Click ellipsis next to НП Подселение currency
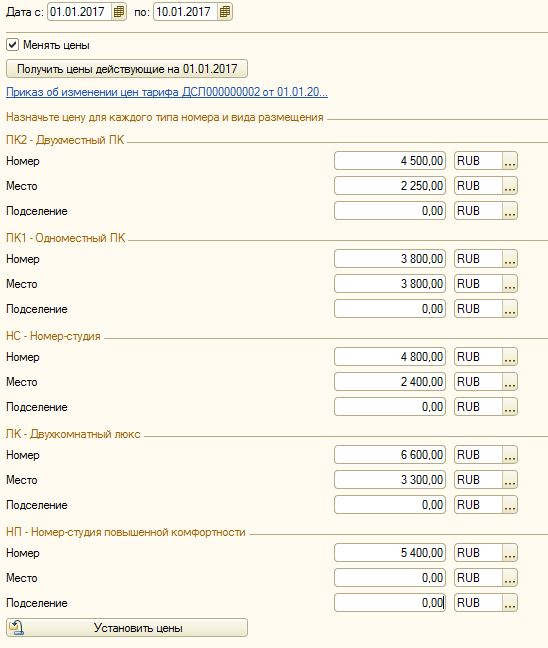 [510, 603]
